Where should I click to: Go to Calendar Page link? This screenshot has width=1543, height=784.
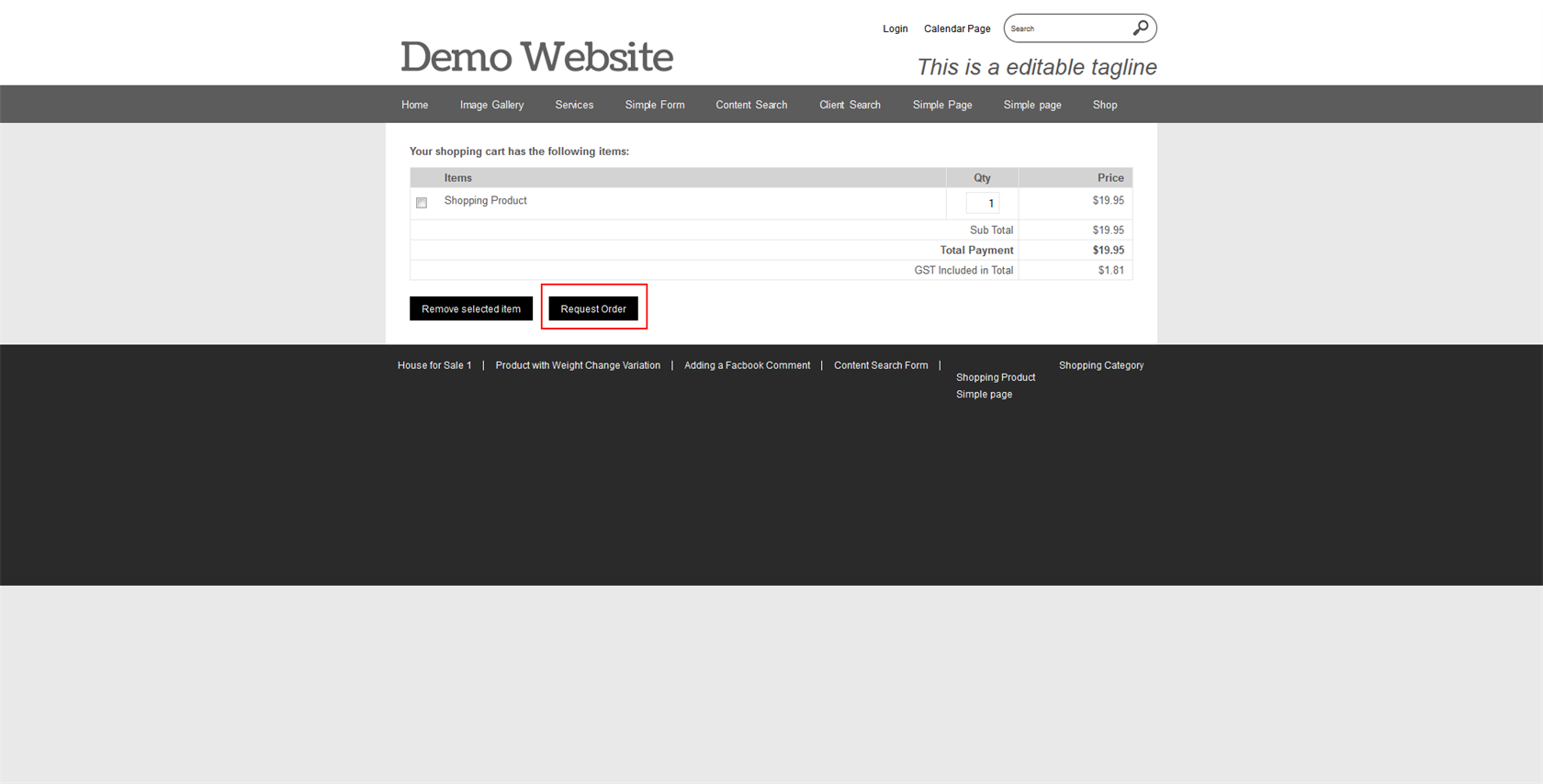(956, 28)
